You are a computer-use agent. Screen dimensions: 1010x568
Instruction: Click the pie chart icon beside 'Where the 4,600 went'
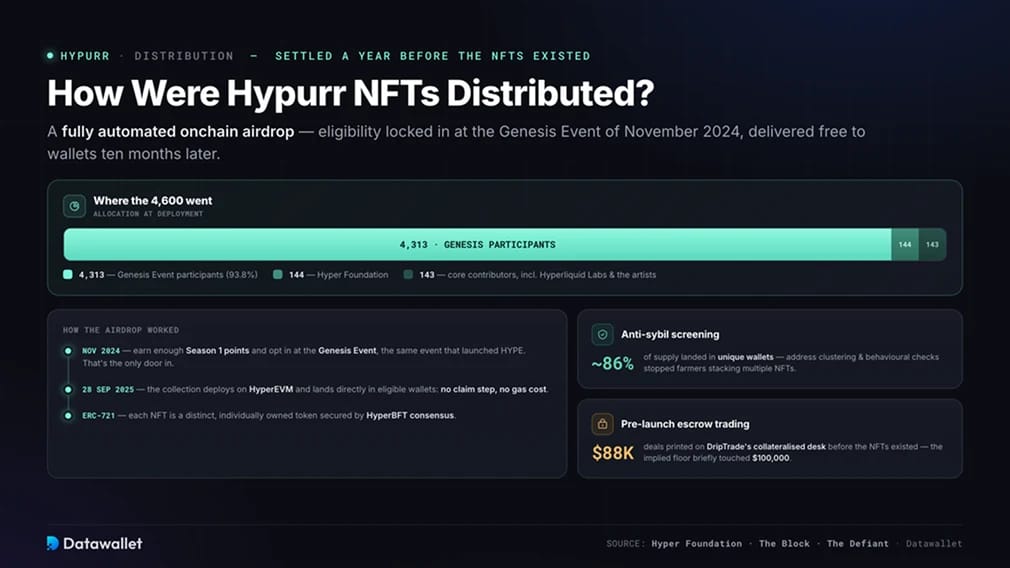[74, 206]
